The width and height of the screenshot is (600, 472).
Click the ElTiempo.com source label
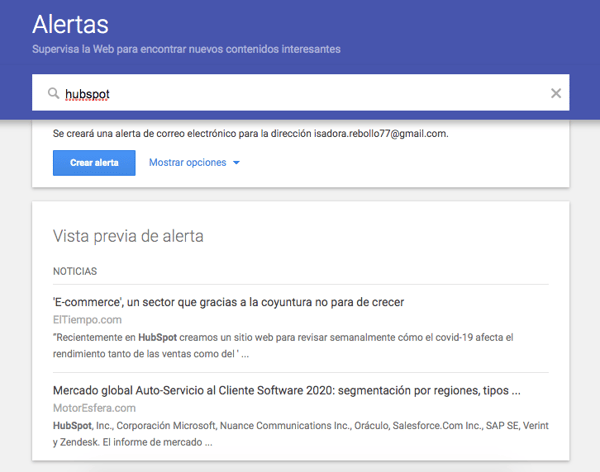[87, 320]
